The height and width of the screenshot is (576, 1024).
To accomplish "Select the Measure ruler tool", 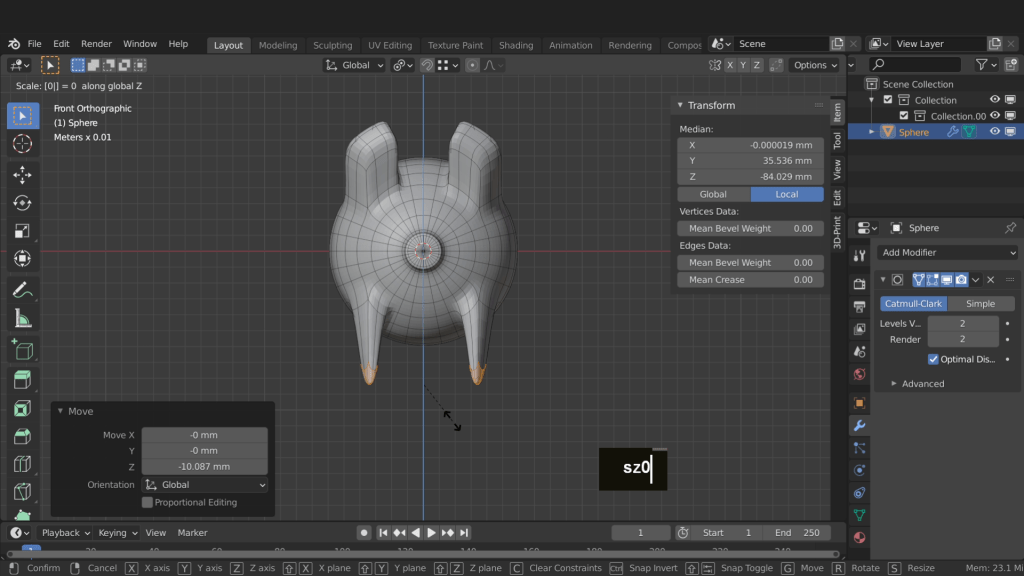I will tap(22, 318).
